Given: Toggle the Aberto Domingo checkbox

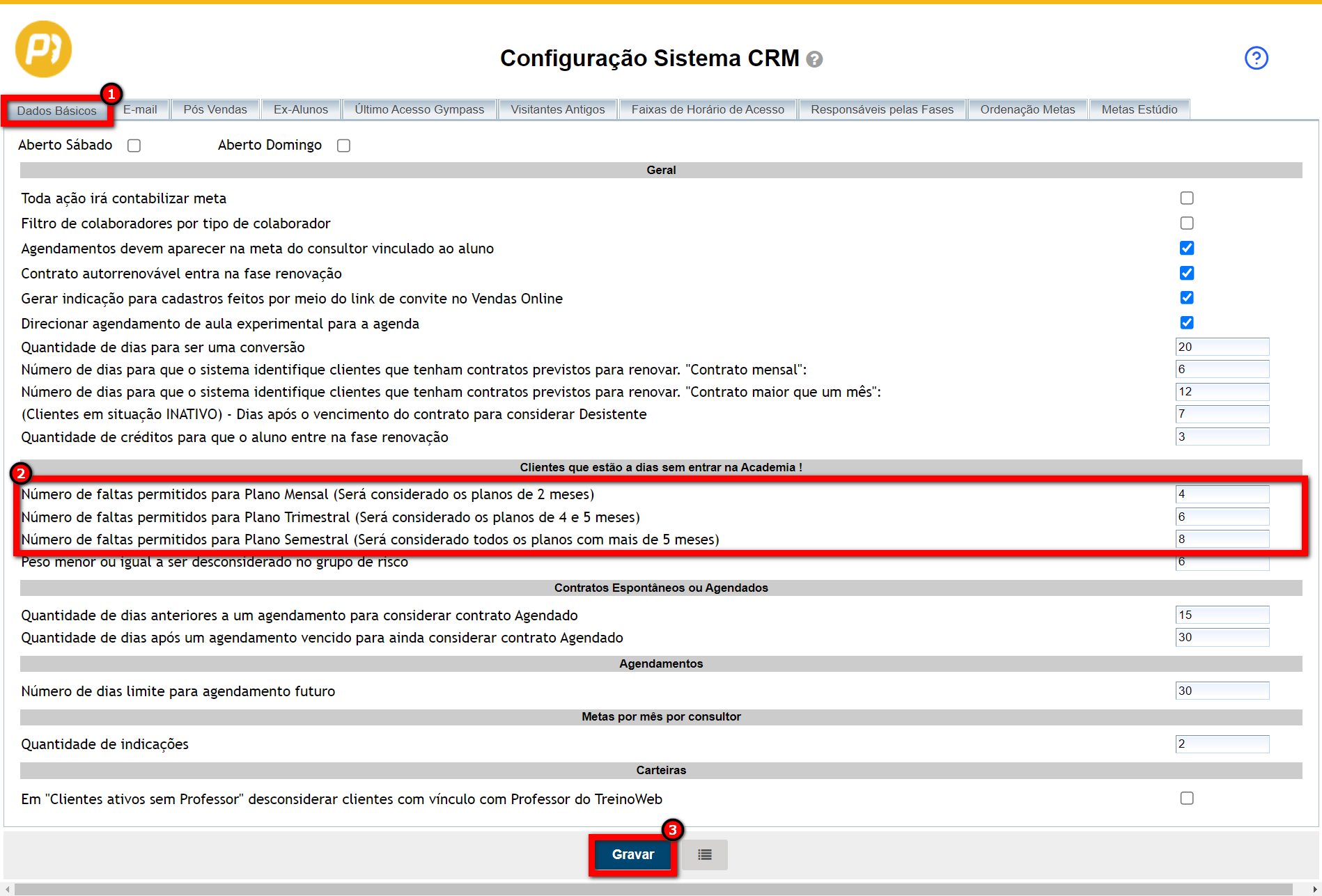Looking at the screenshot, I should click(x=343, y=146).
